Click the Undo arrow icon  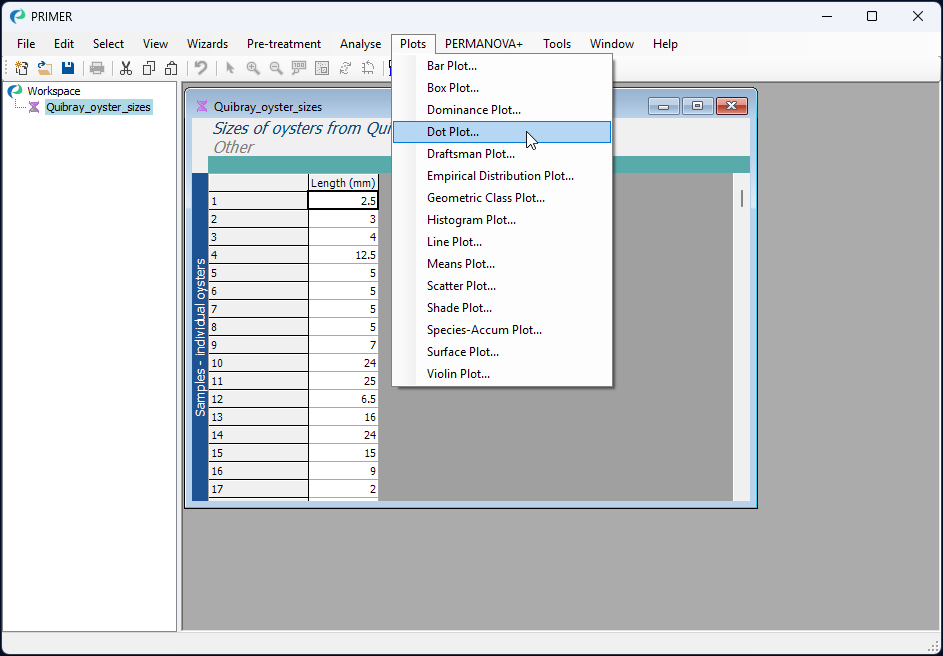pyautogui.click(x=201, y=68)
